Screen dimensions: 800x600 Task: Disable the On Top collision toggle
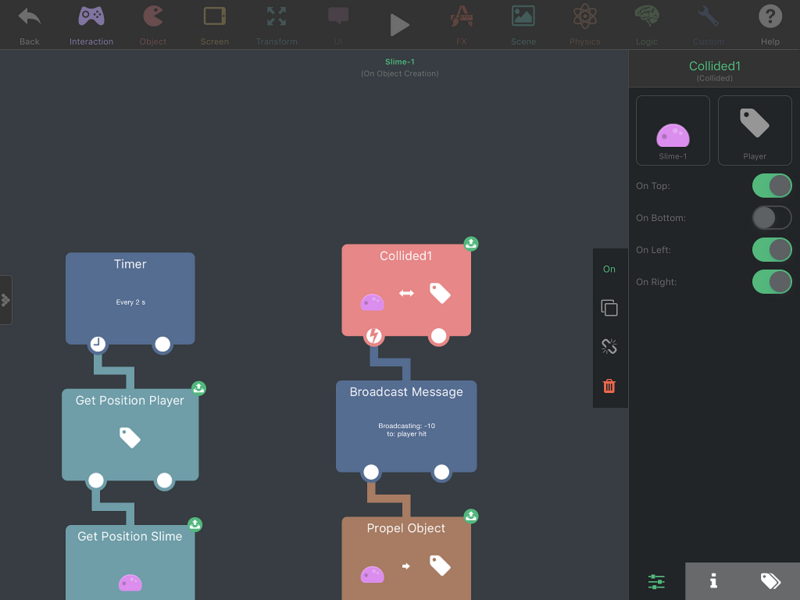[771, 186]
